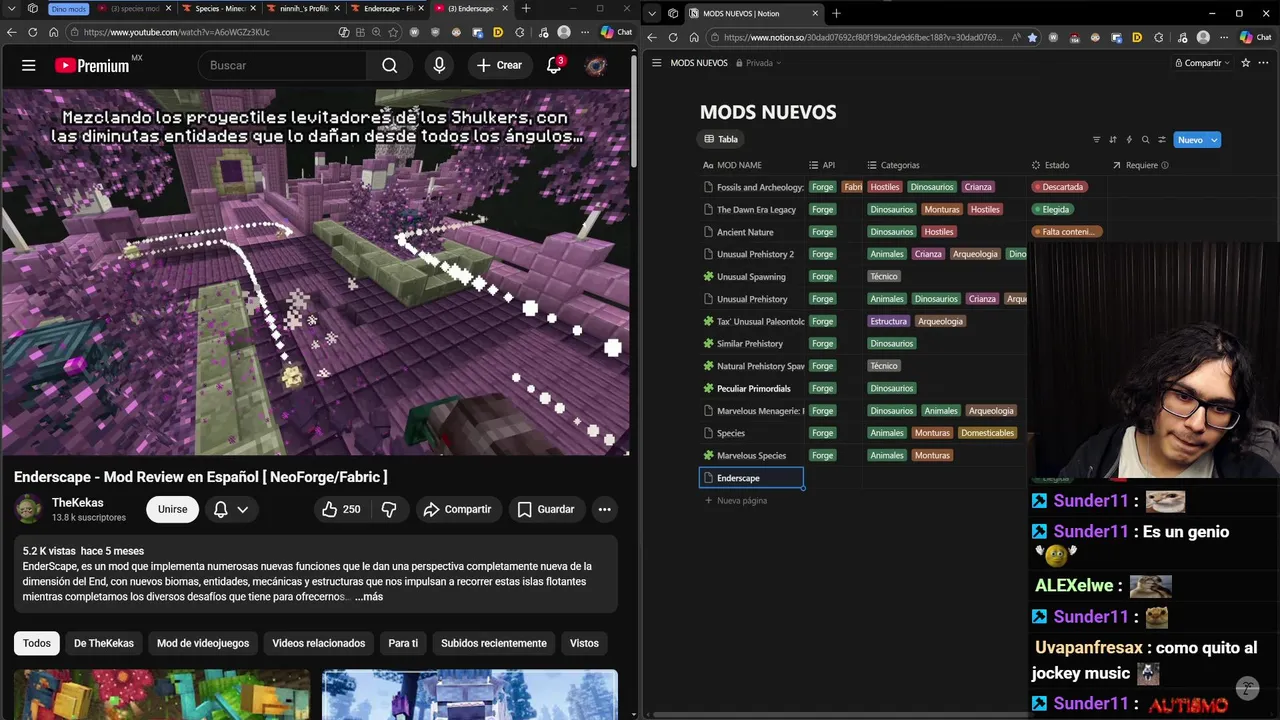Open Notion automations lightning icon
The image size is (1280, 720).
(x=1129, y=140)
